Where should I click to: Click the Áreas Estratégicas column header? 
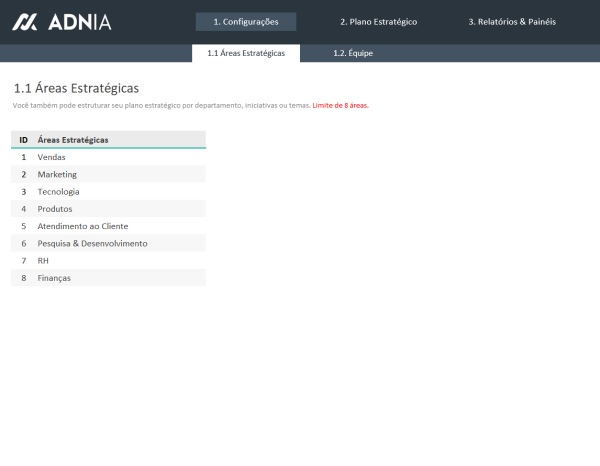coord(73,140)
